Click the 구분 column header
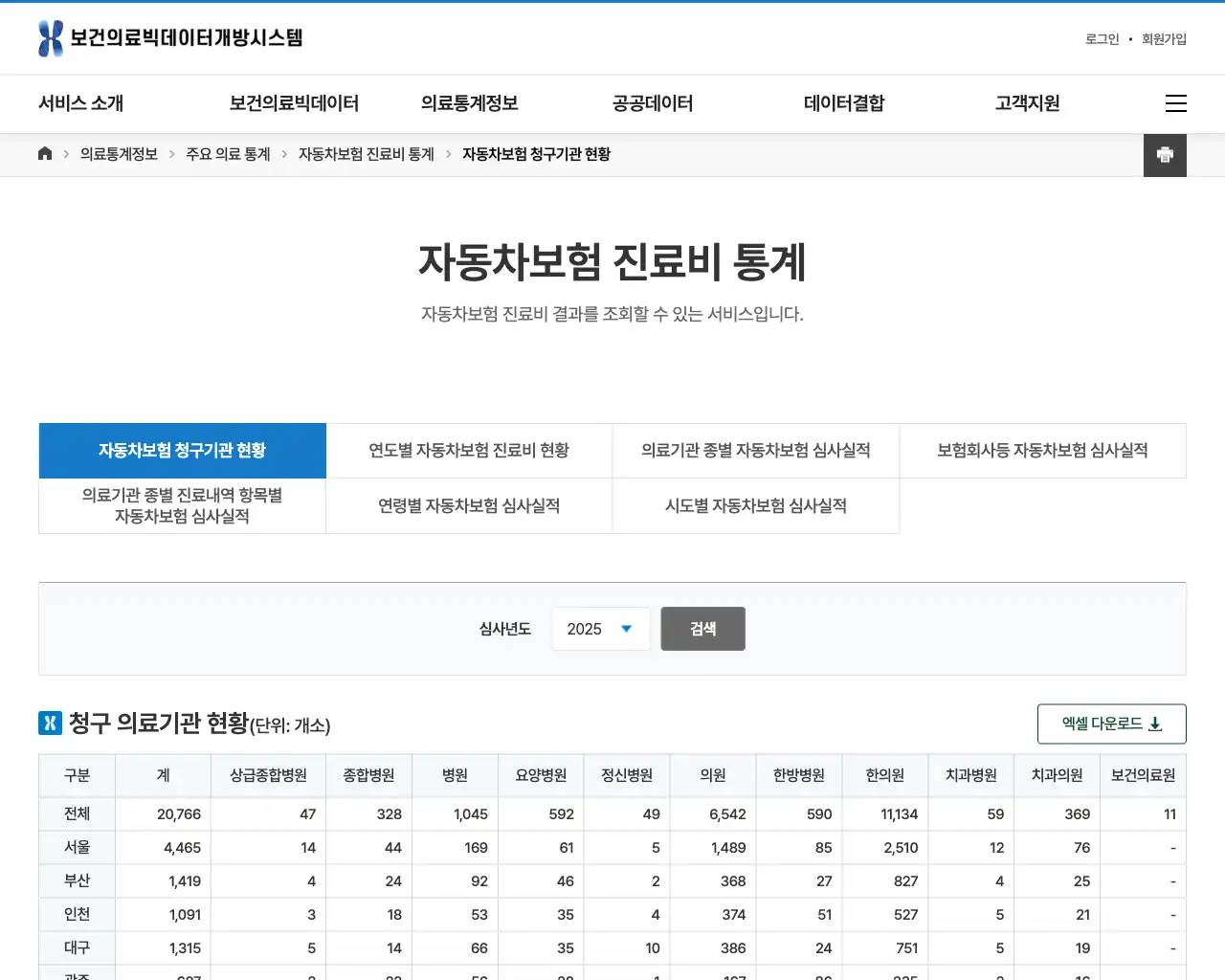 78,775
